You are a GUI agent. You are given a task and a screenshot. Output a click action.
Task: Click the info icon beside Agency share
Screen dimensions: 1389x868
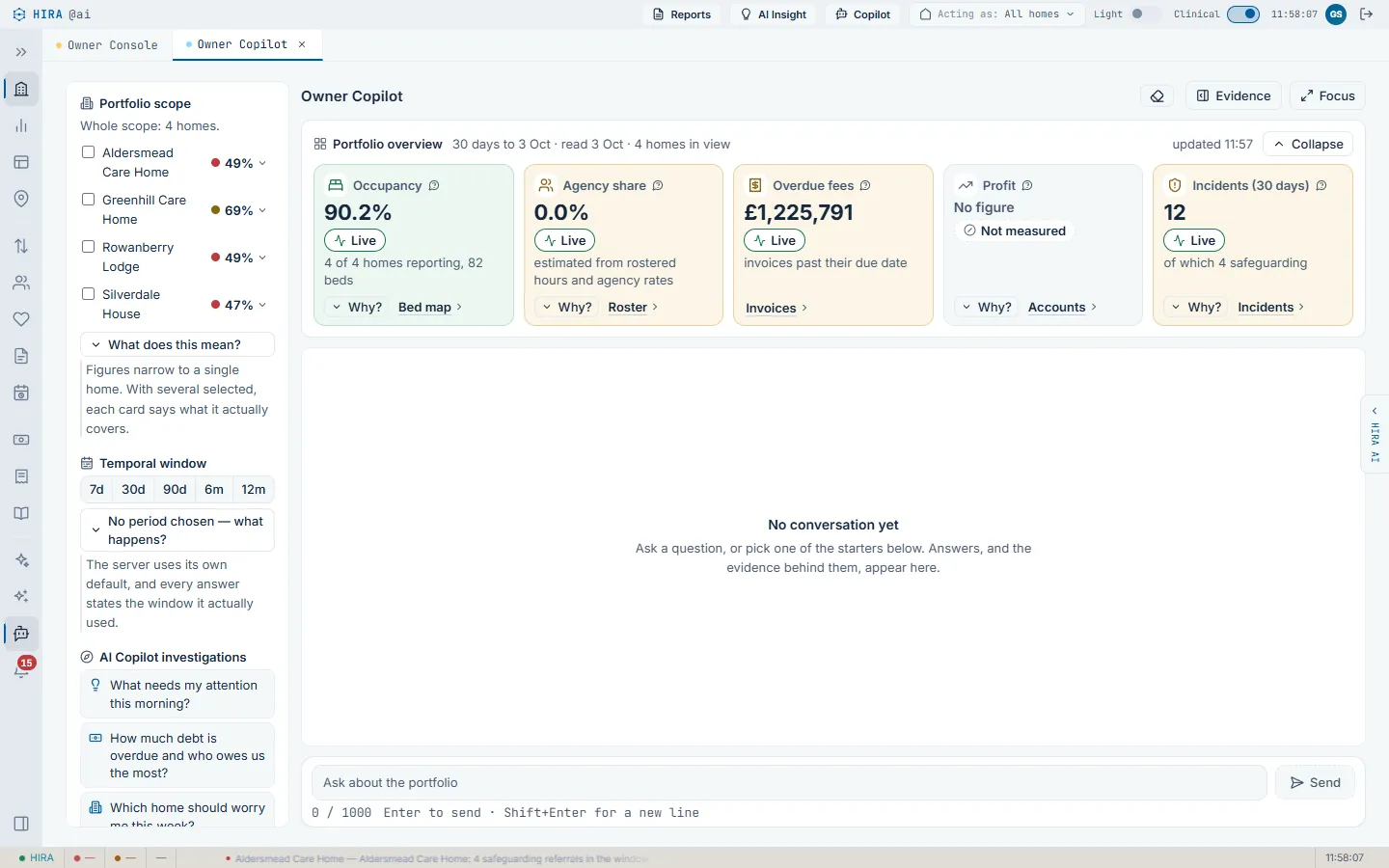point(658,186)
